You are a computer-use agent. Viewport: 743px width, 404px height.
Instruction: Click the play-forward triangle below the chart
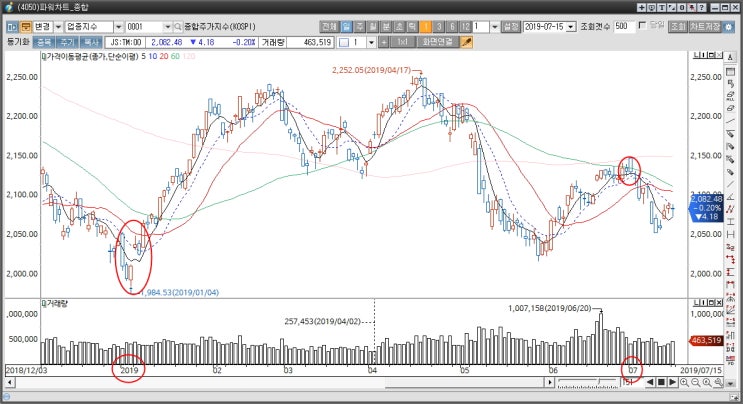click(672, 382)
